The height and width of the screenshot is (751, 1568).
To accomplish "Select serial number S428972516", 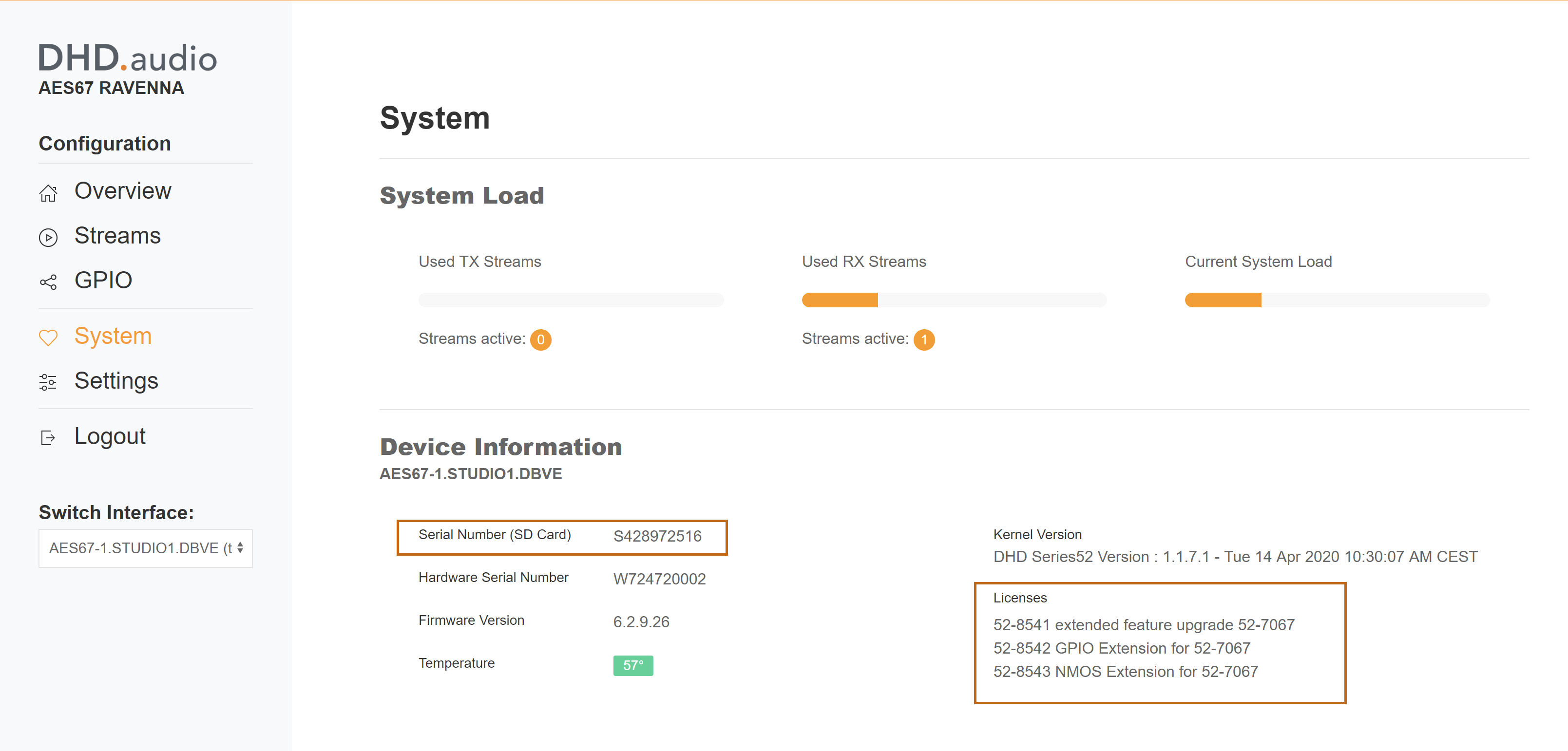I will [x=657, y=536].
